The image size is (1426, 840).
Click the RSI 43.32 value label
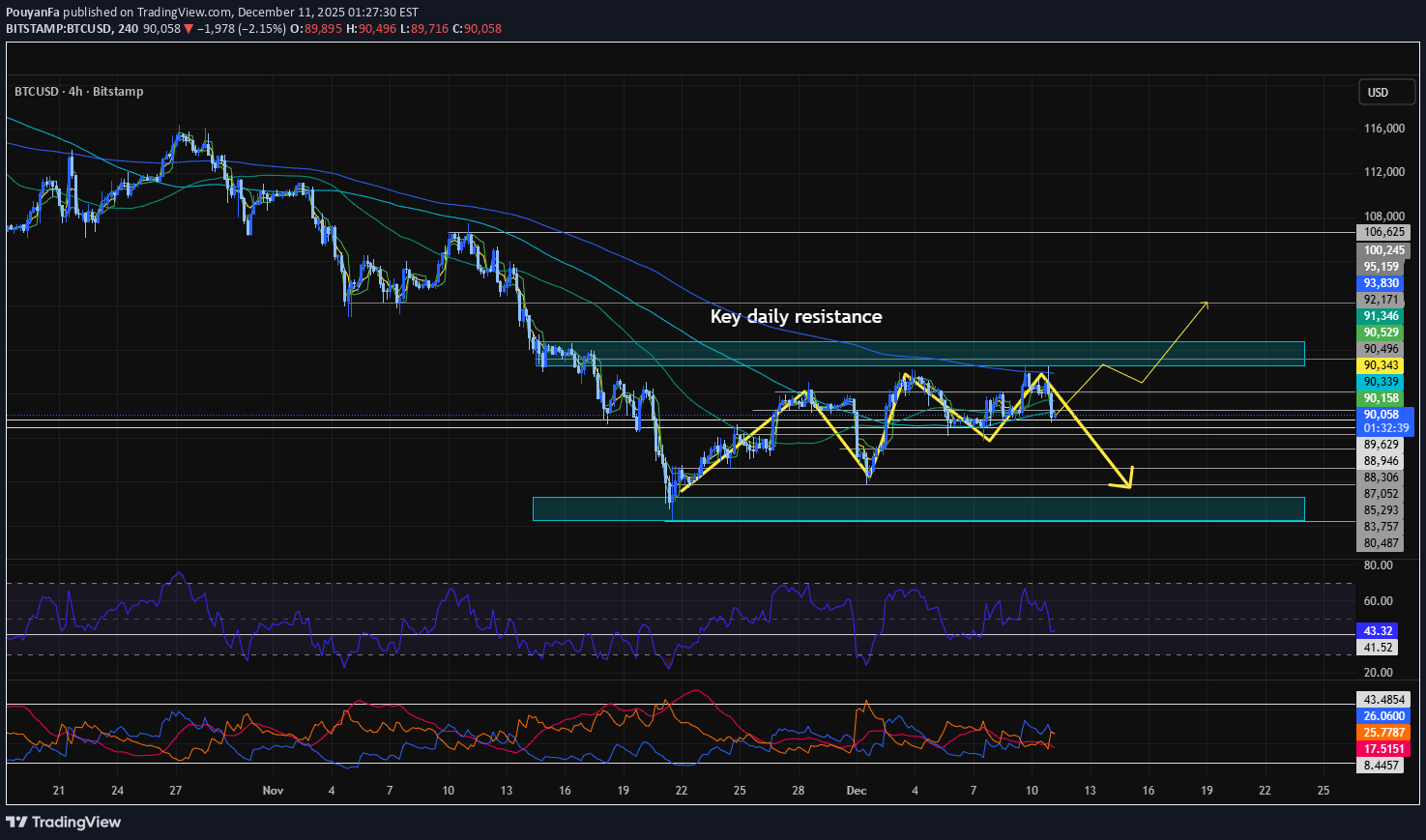(1378, 630)
